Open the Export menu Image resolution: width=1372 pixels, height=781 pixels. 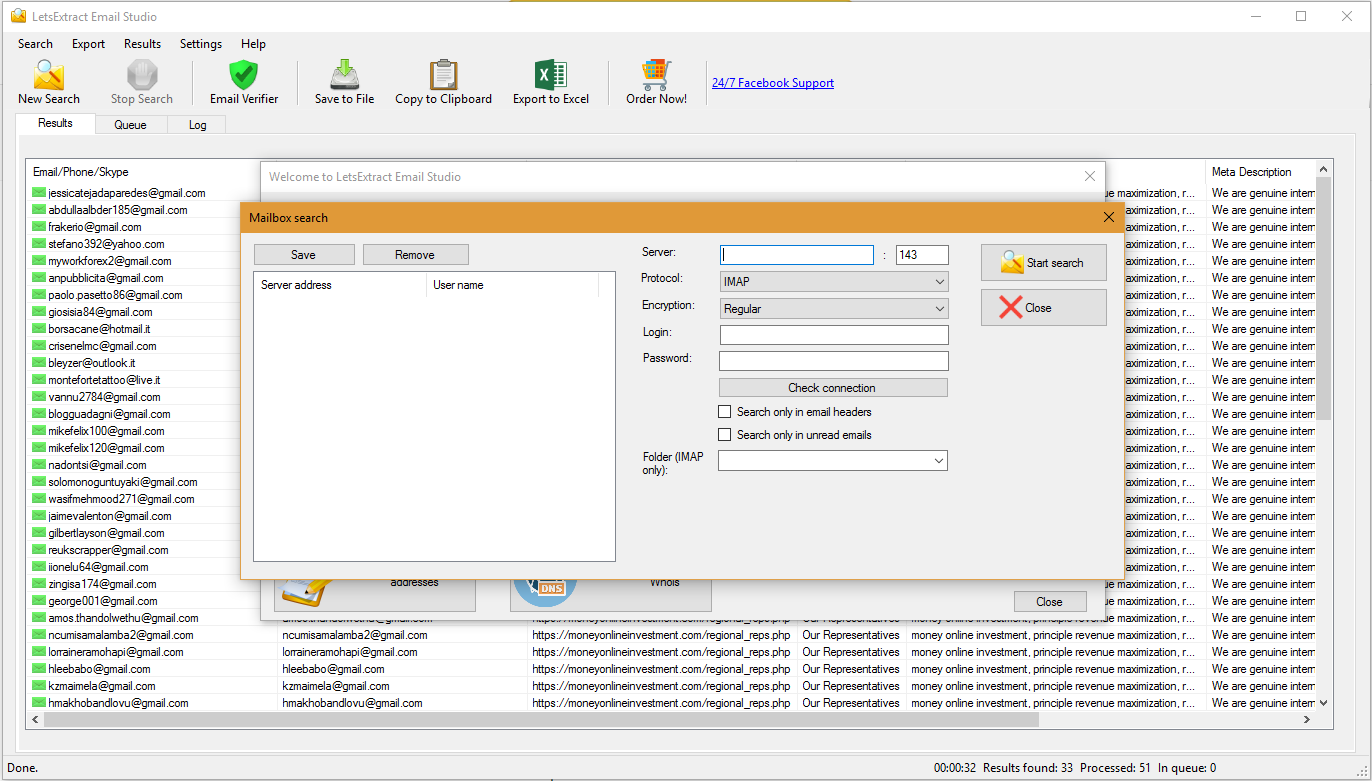88,44
